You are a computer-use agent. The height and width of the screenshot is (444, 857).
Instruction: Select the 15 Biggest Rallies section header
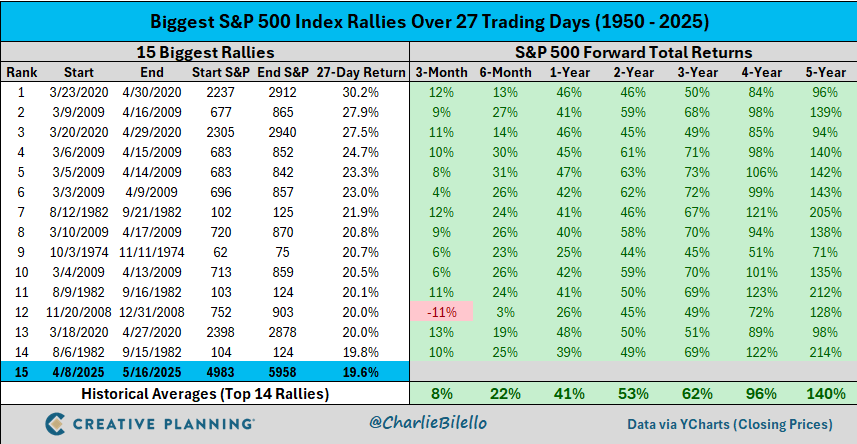click(x=205, y=52)
